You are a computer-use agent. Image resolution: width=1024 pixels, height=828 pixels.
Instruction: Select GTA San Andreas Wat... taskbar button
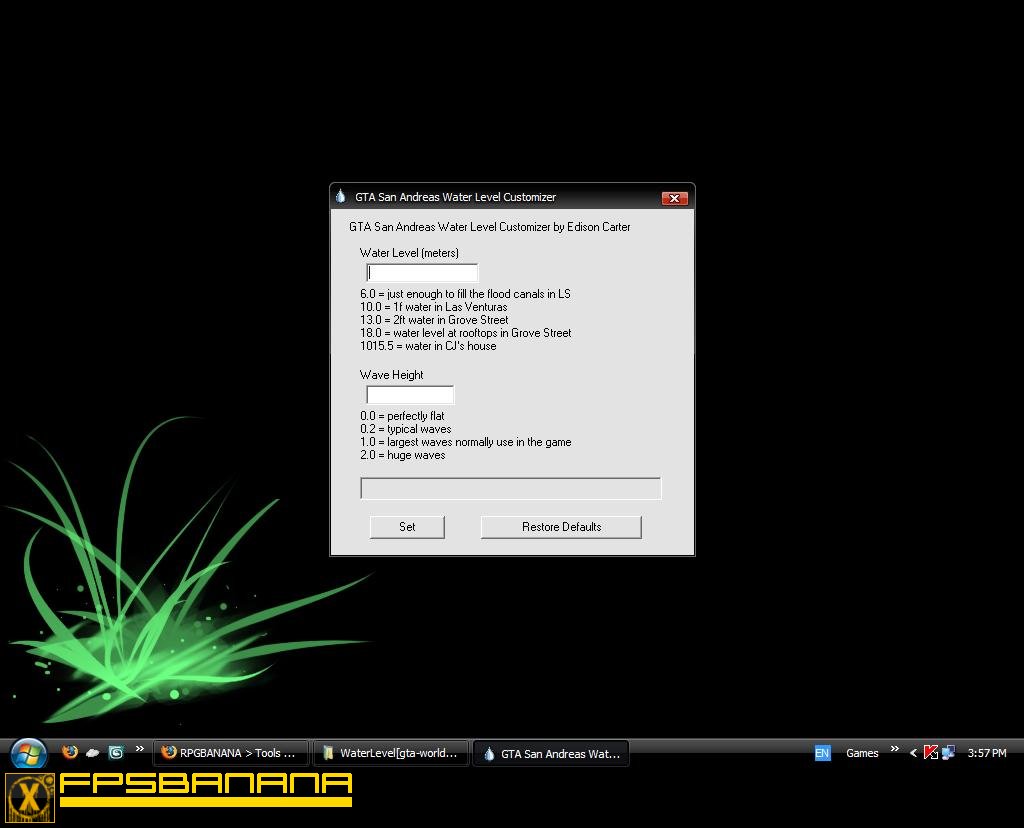(551, 754)
